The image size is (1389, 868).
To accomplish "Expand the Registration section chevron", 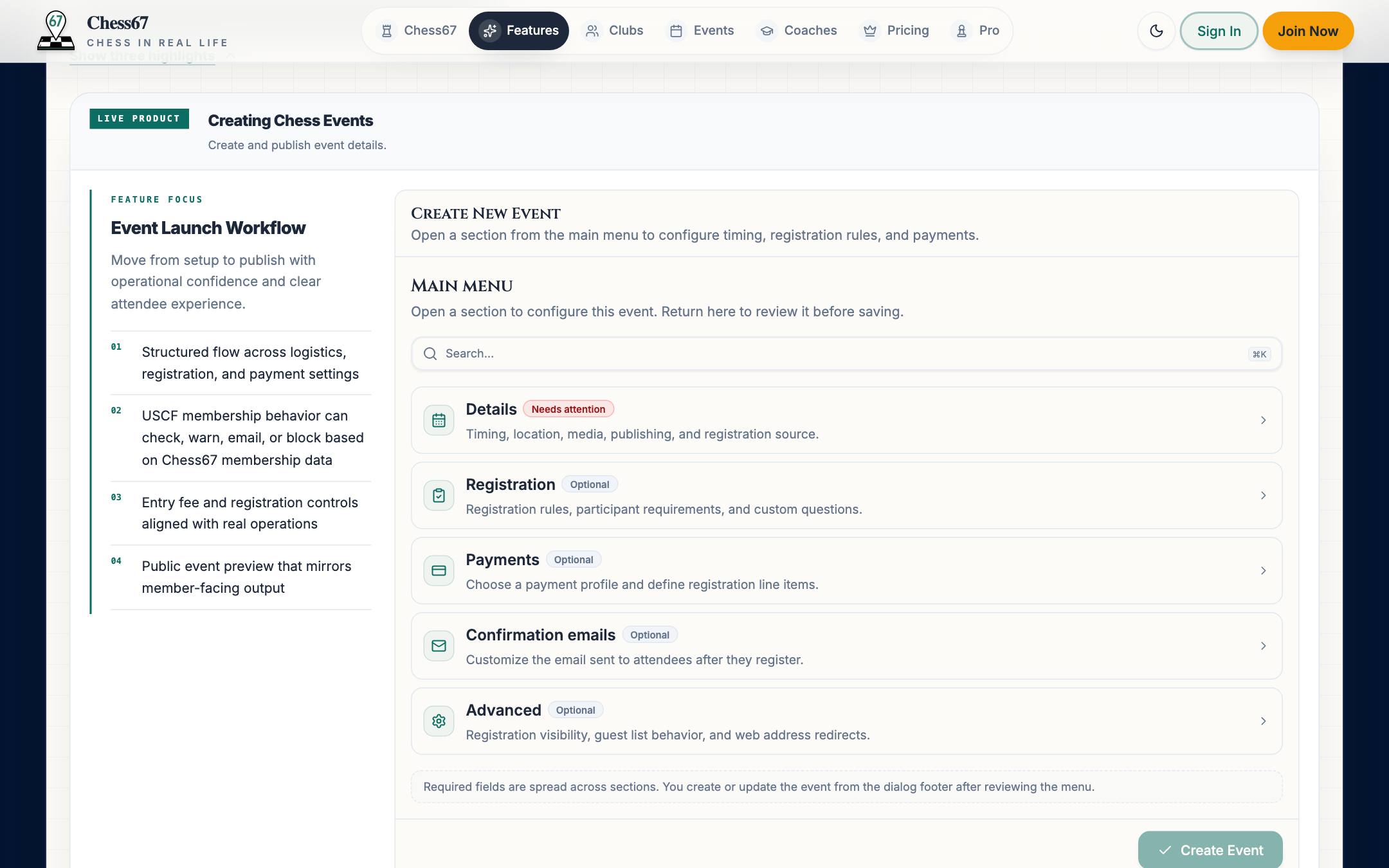I will tap(1263, 496).
